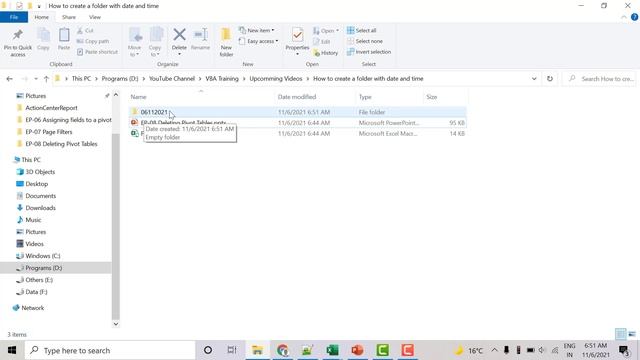Collapse the ribbon with the chevron

(x=624, y=17)
